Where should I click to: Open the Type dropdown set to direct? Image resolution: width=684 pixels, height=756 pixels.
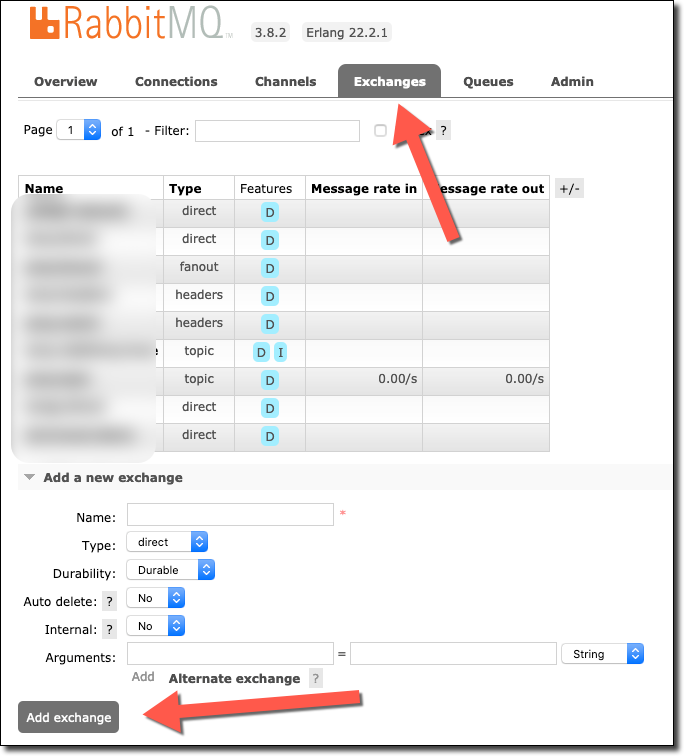pyautogui.click(x=167, y=542)
